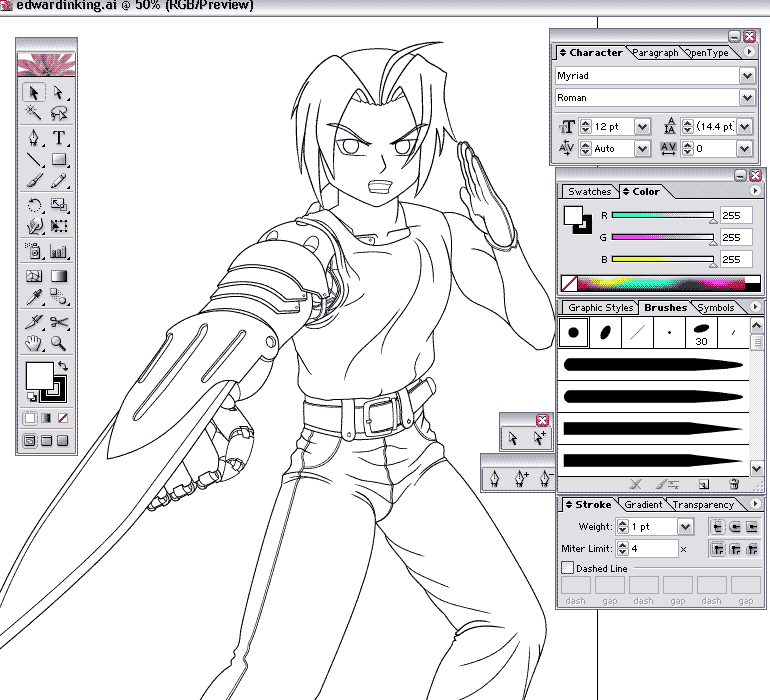Select the Line Segment tool

point(34,159)
